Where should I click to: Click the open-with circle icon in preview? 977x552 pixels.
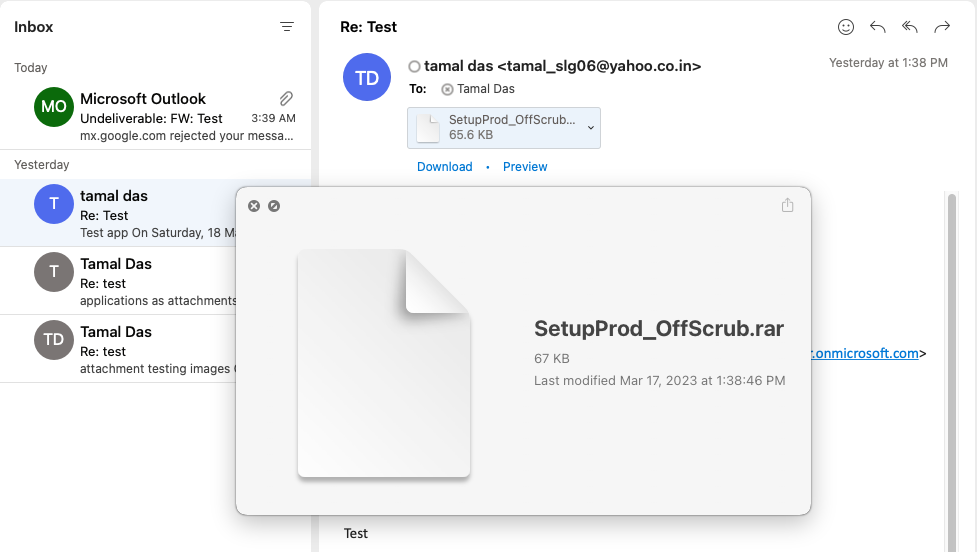pos(274,206)
